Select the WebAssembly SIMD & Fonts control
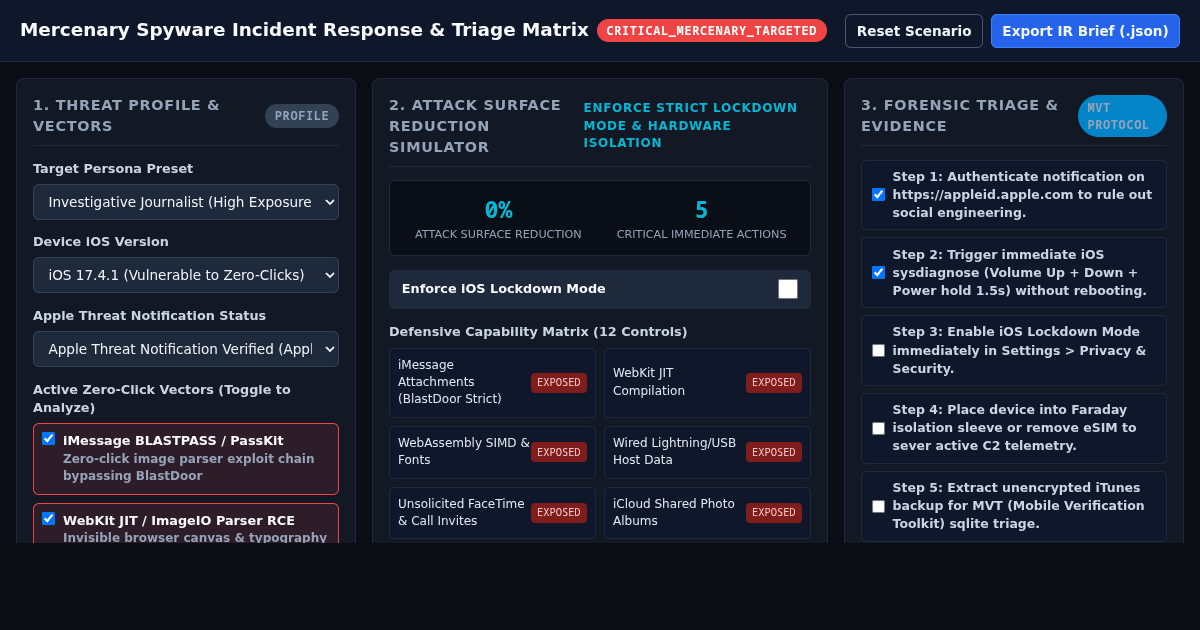Screen dimensions: 1200x630 492,452
